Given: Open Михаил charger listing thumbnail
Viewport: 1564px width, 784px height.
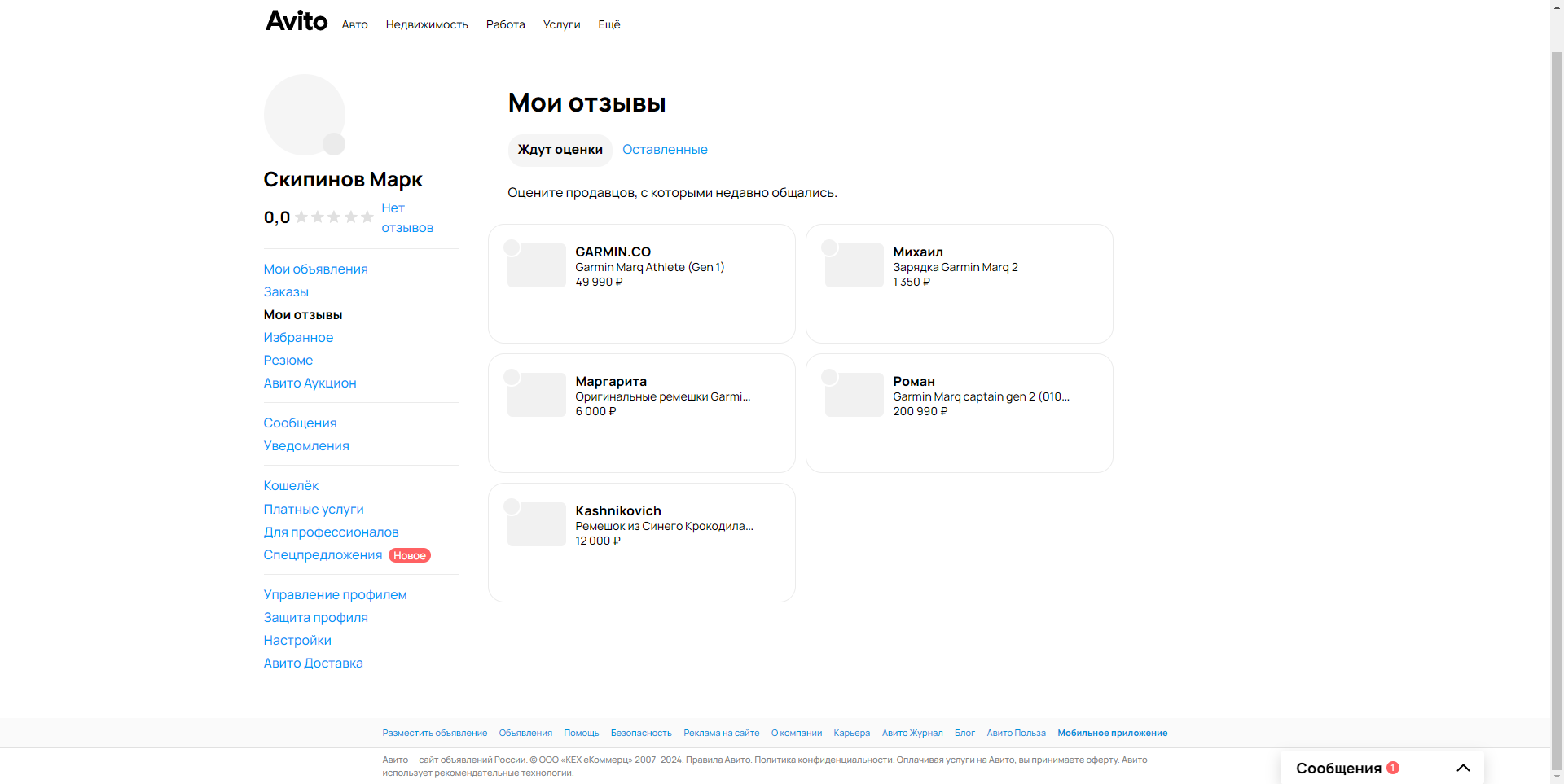Looking at the screenshot, I should (854, 265).
